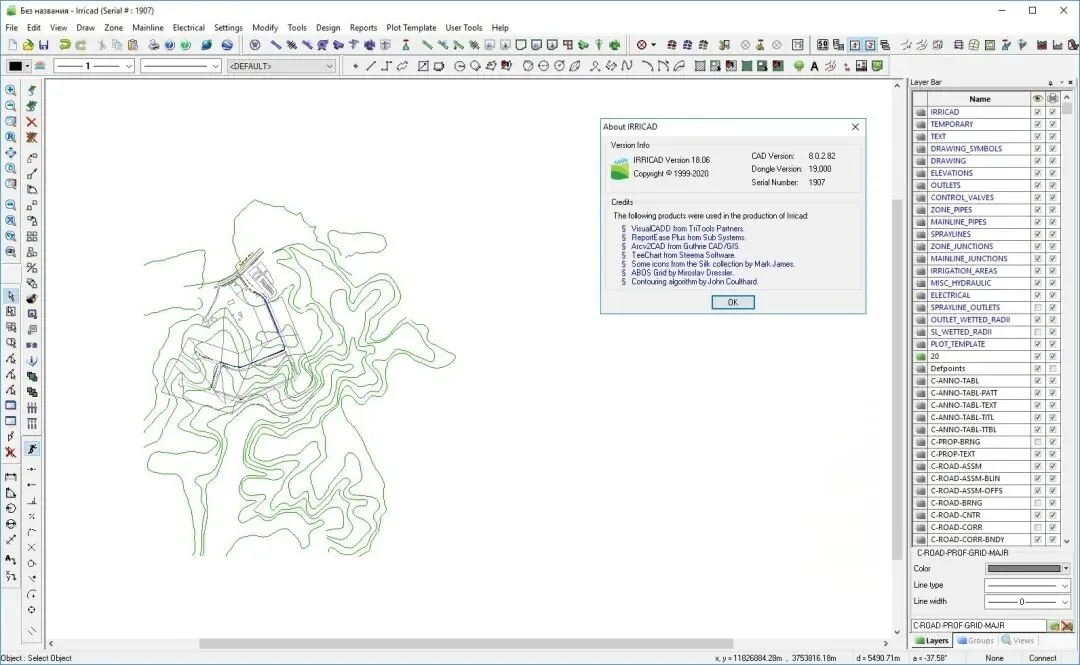Click the toolbar icon labeled 2
Viewport: 1080px width, 665px height.
(x=870, y=45)
